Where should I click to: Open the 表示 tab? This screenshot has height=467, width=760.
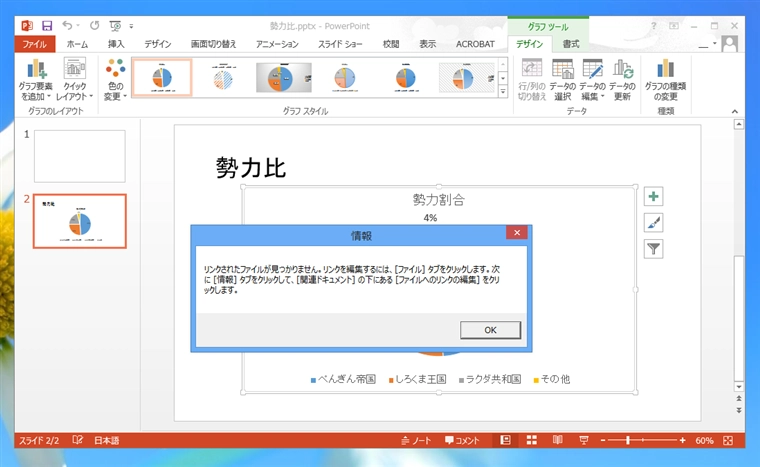428,44
